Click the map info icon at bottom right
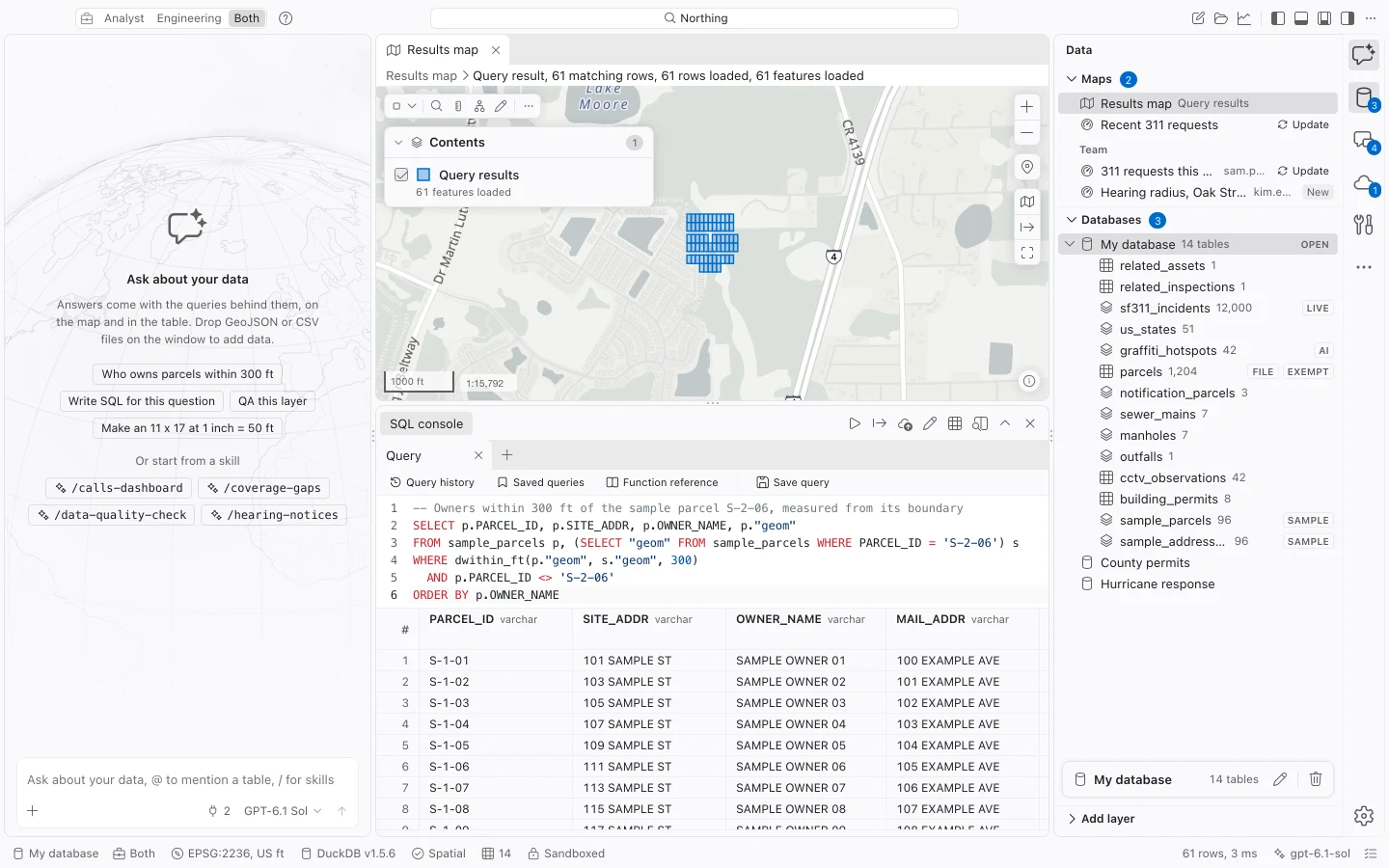This screenshot has width=1389, height=868. (1029, 381)
